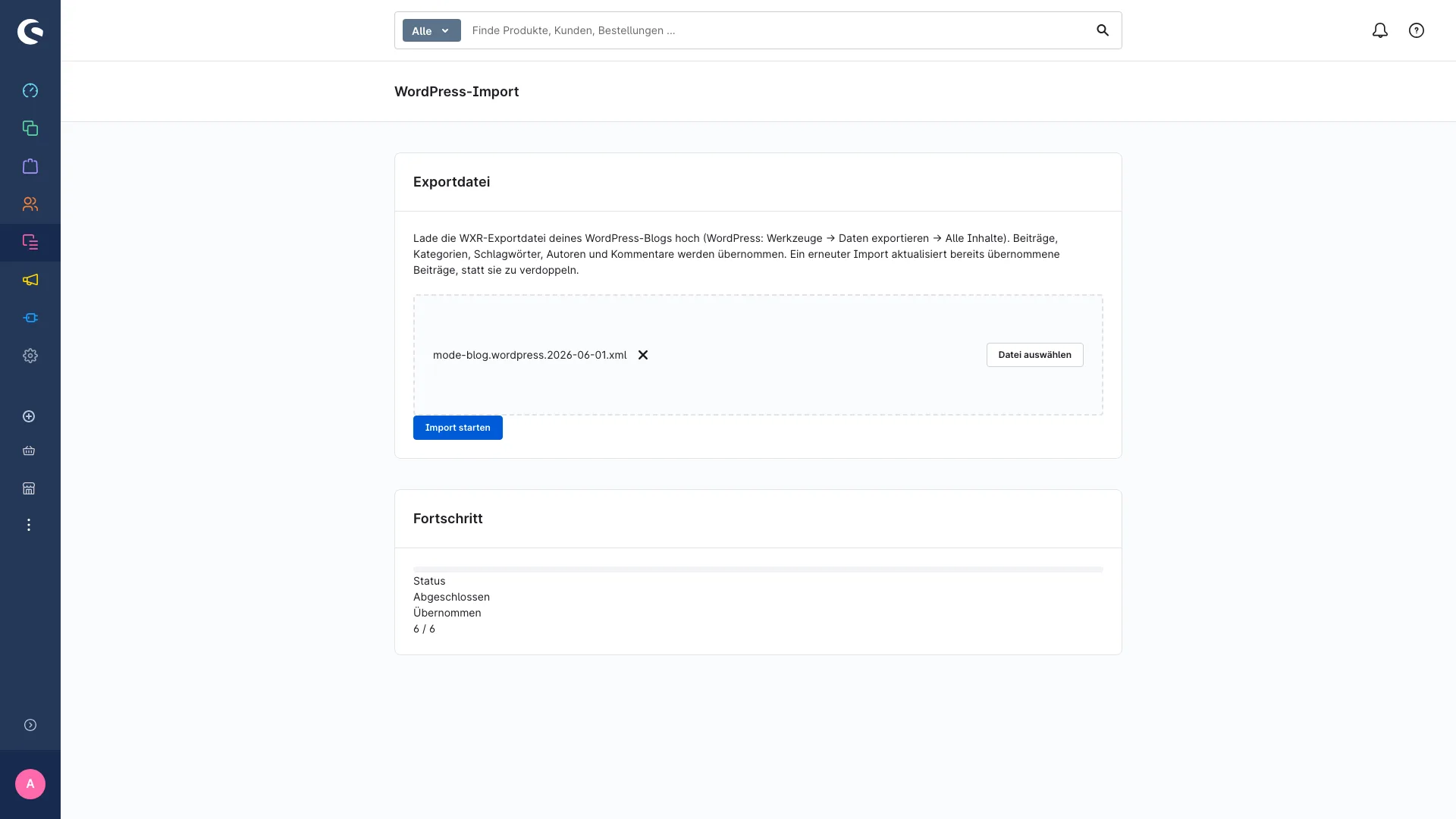Open the Dashboard speedometer icon

point(30,91)
